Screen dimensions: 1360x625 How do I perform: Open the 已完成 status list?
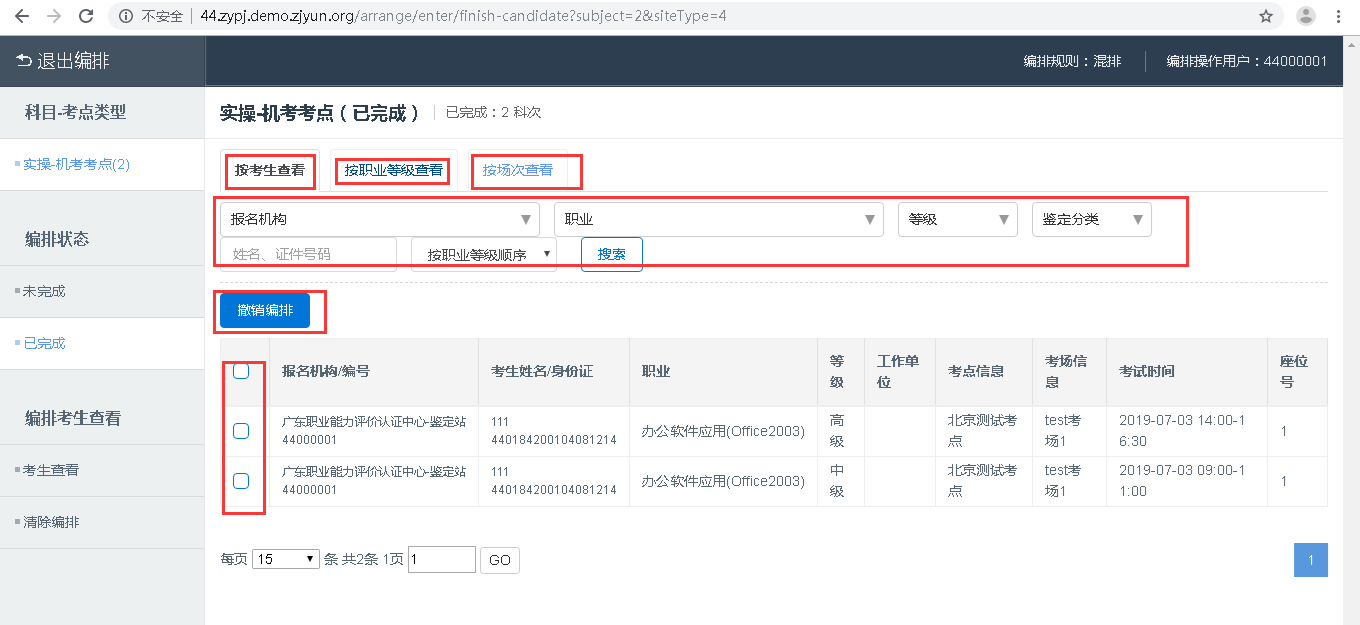click(x=44, y=343)
